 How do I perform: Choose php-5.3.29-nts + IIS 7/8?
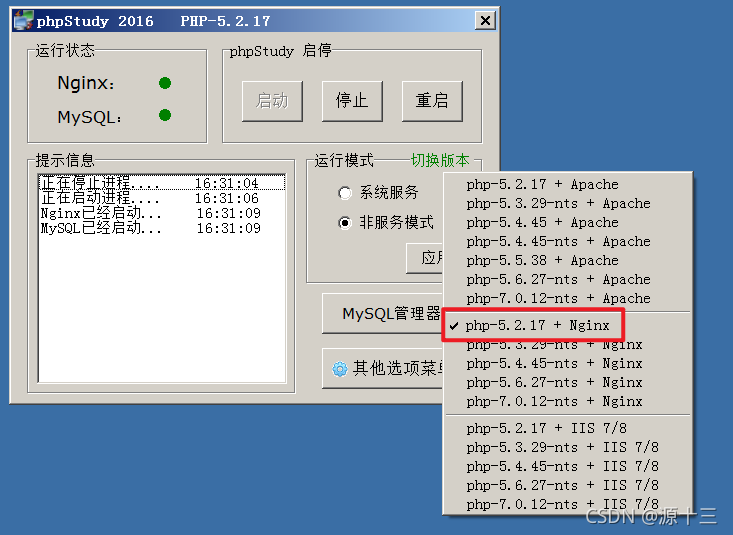tap(567, 447)
